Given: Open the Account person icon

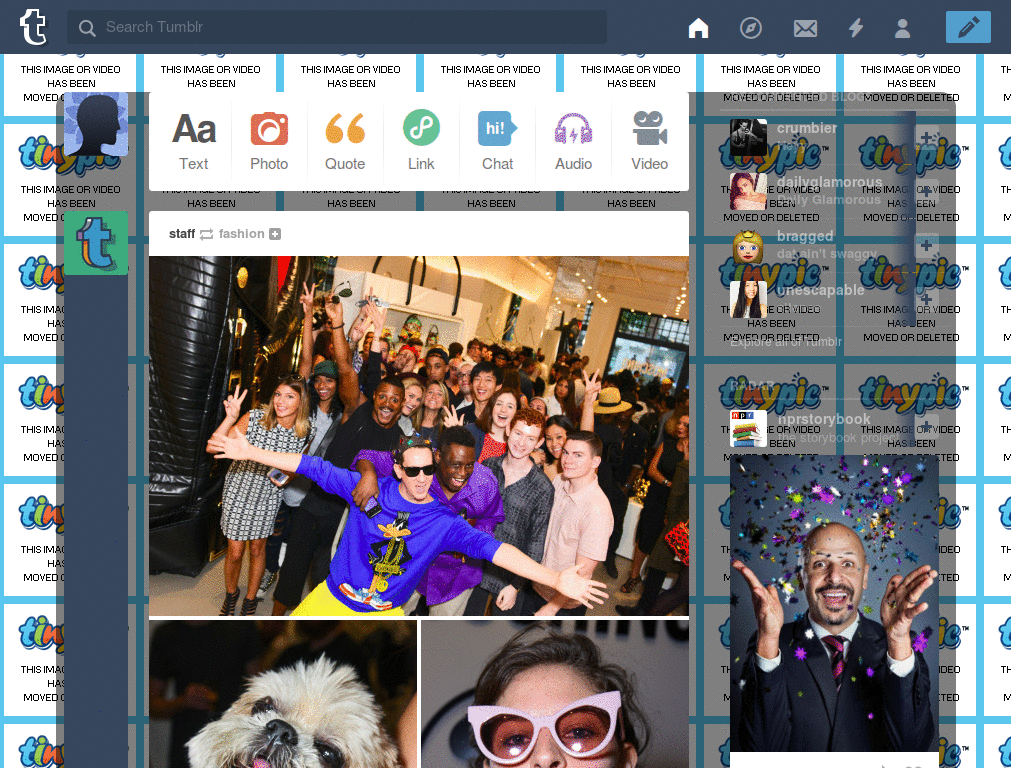Looking at the screenshot, I should 903,28.
